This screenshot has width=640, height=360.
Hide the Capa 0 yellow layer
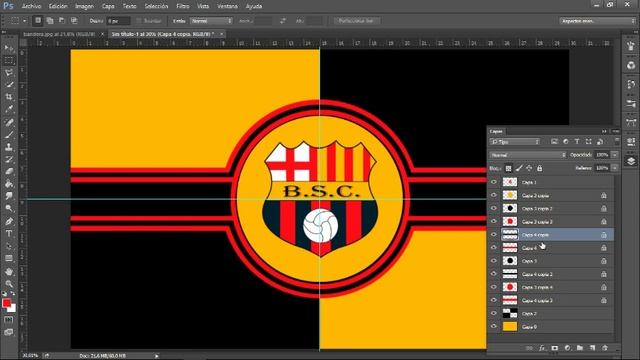tap(494, 326)
